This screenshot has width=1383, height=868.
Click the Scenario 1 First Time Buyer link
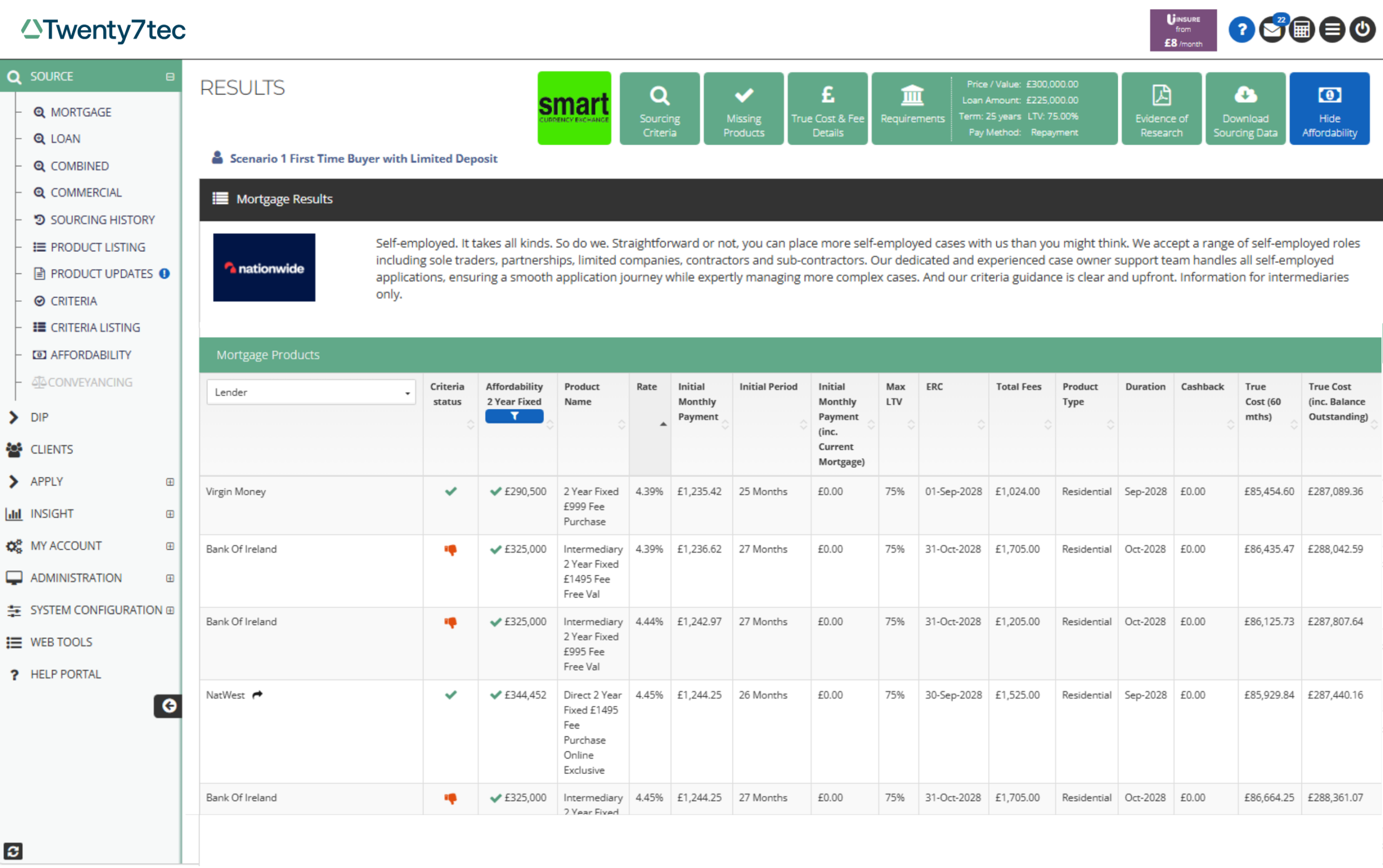[x=364, y=158]
